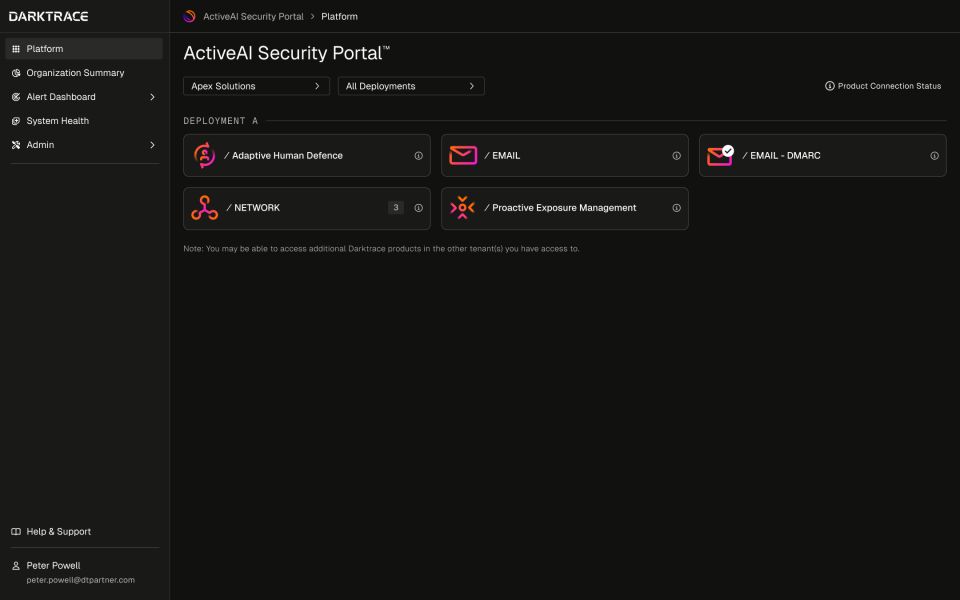The image size is (960, 600).
Task: Select the EMAIL envelope icon
Action: pyautogui.click(x=462, y=155)
